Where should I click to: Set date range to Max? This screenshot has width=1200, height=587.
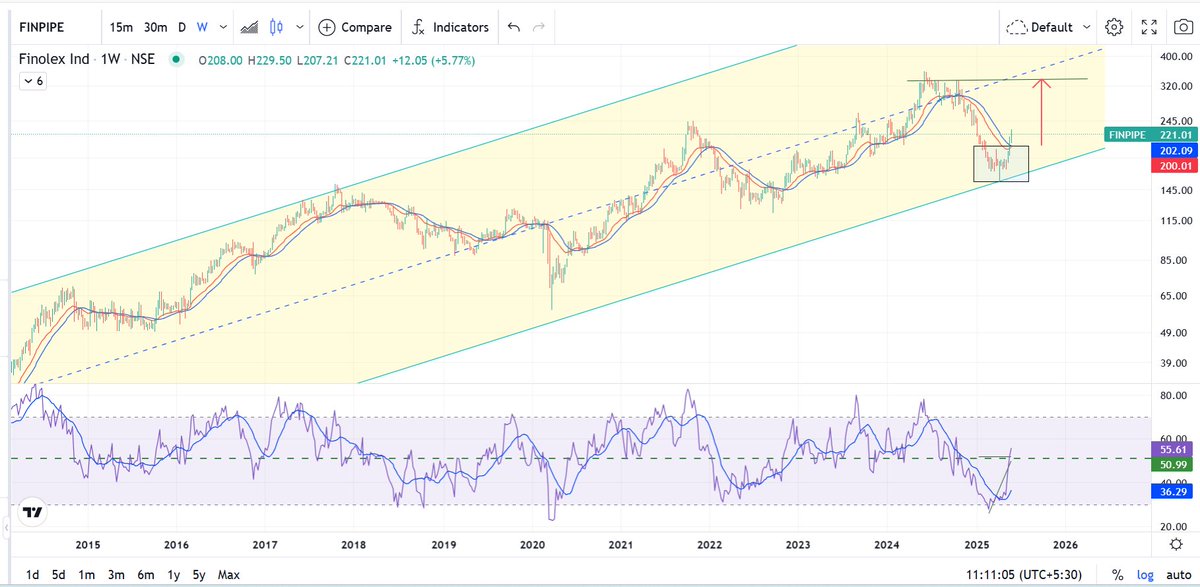point(229,575)
